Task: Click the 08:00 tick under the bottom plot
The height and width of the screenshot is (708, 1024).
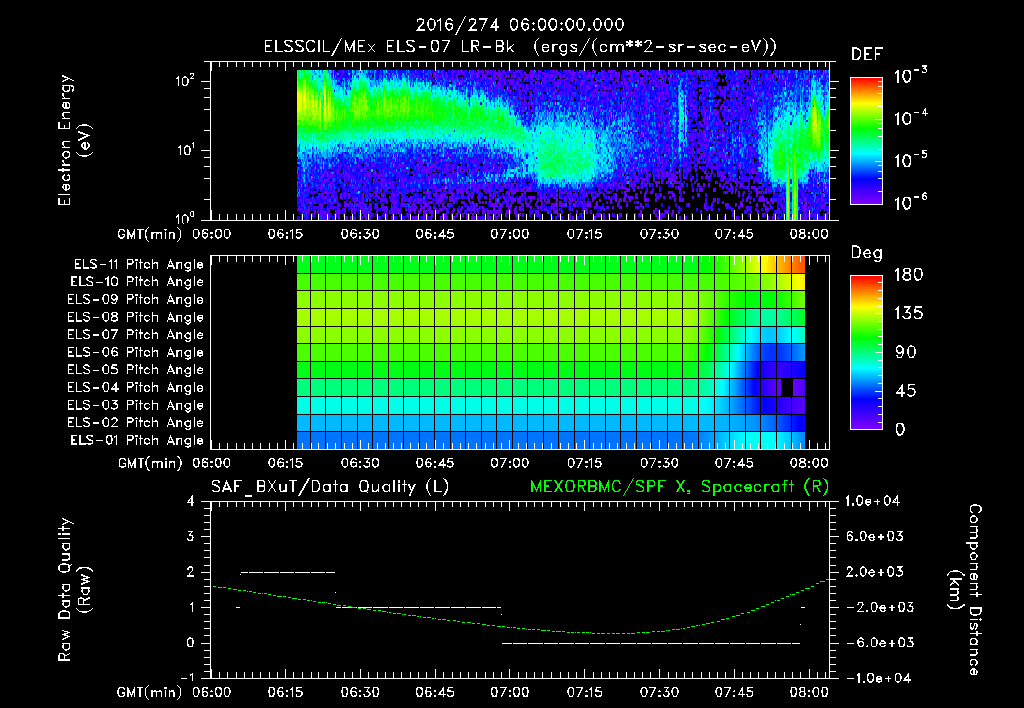Action: tap(808, 692)
